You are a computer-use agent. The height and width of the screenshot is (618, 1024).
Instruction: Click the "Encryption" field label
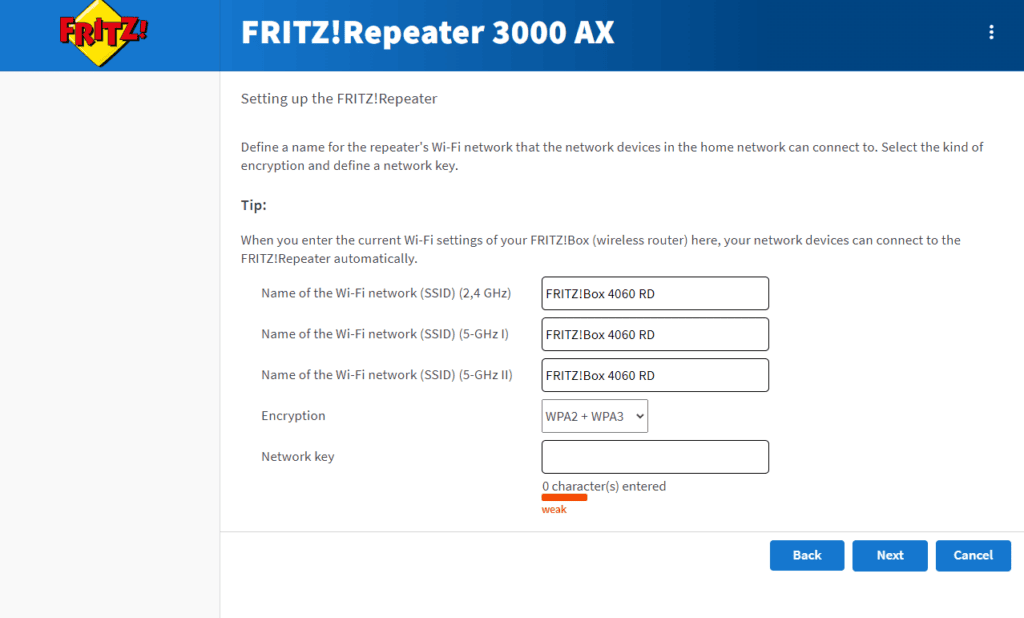[x=293, y=416]
